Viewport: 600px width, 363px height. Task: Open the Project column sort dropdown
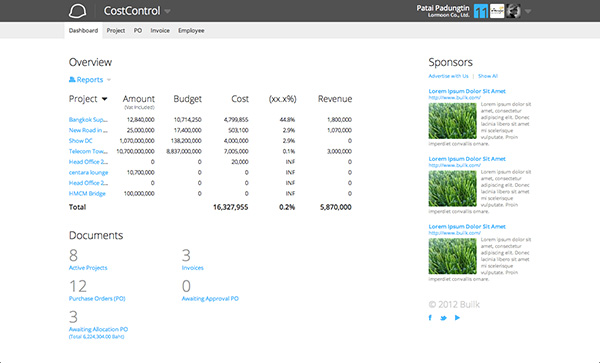(104, 99)
